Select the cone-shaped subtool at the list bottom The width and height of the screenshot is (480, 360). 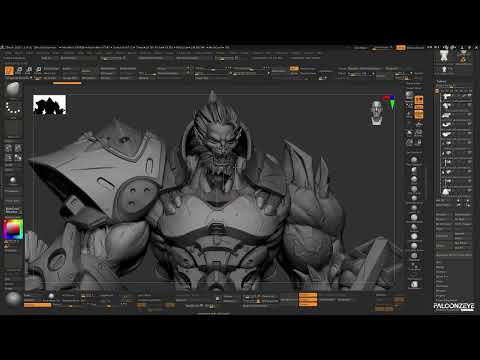(445, 192)
